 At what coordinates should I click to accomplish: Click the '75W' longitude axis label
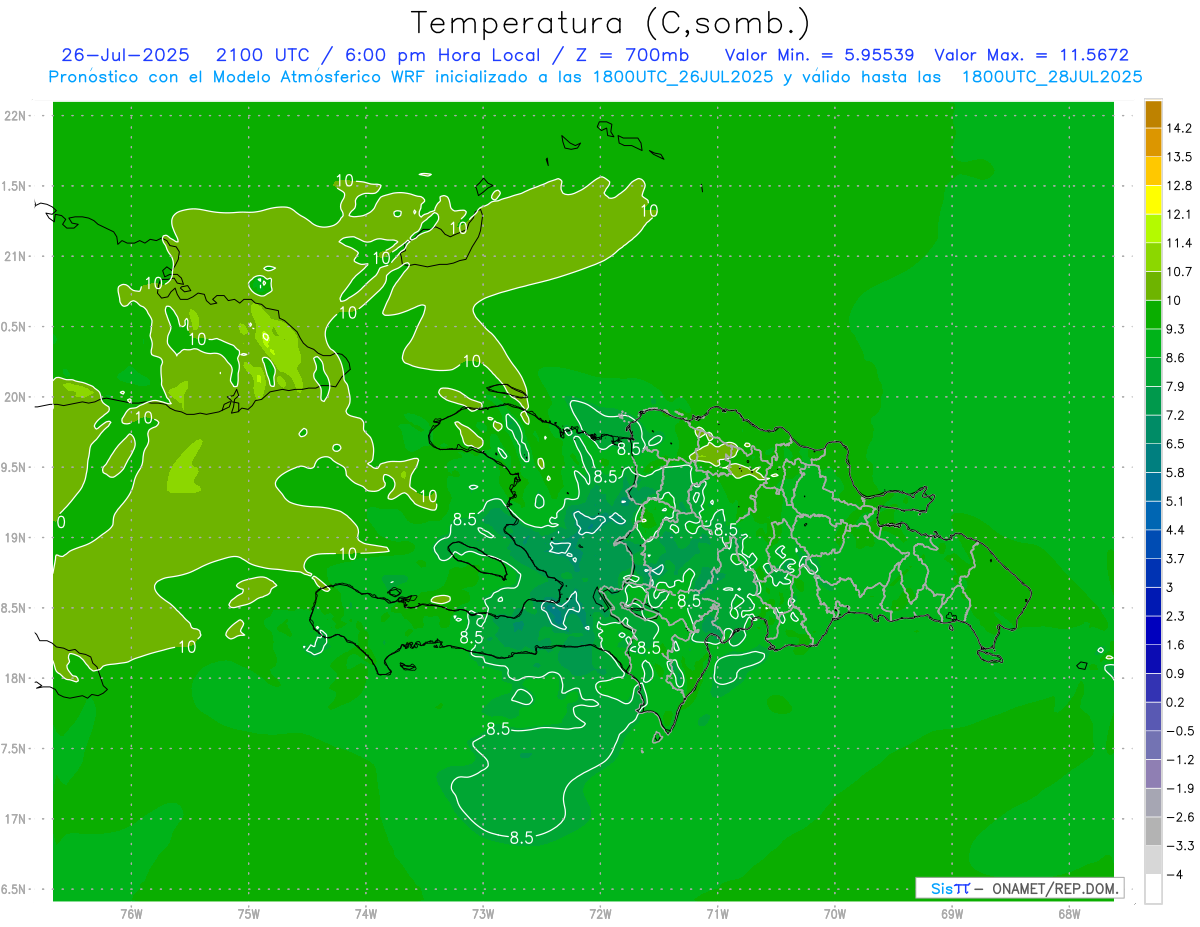click(x=248, y=914)
